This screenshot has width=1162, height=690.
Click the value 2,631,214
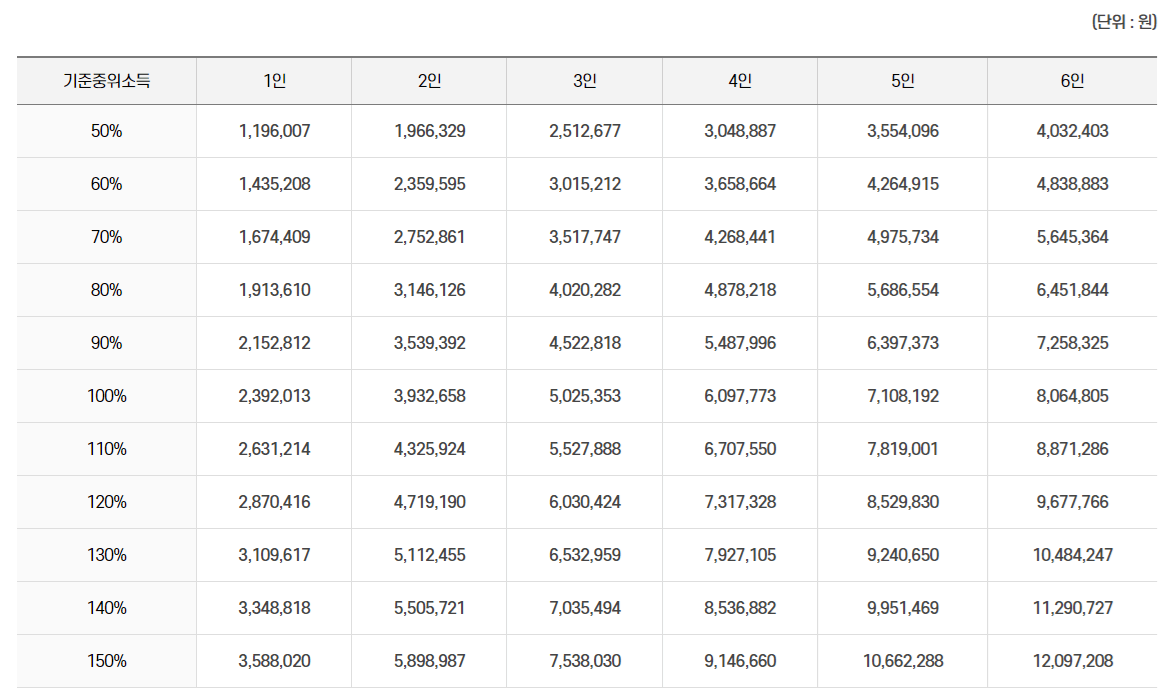coord(274,449)
